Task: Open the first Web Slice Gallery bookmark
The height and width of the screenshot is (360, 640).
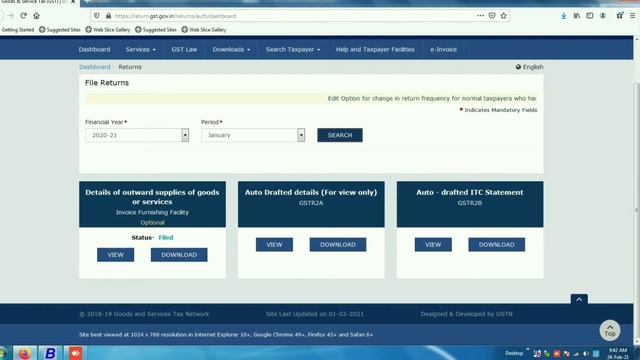Action: click(x=108, y=30)
